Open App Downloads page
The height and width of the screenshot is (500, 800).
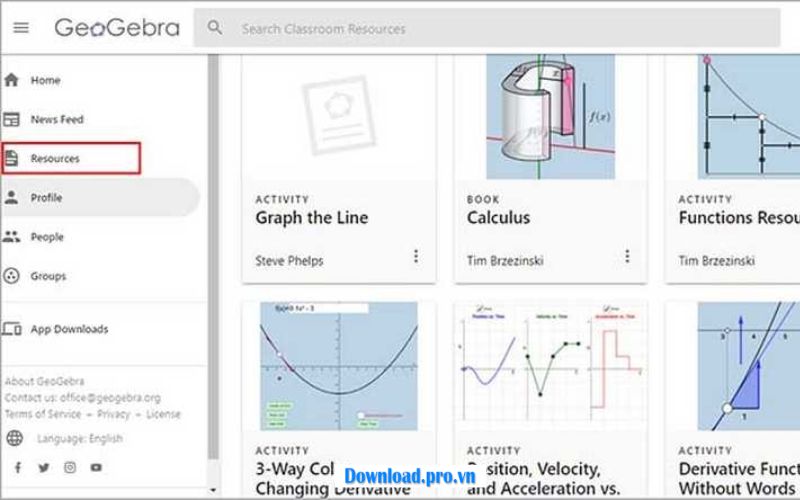point(69,329)
